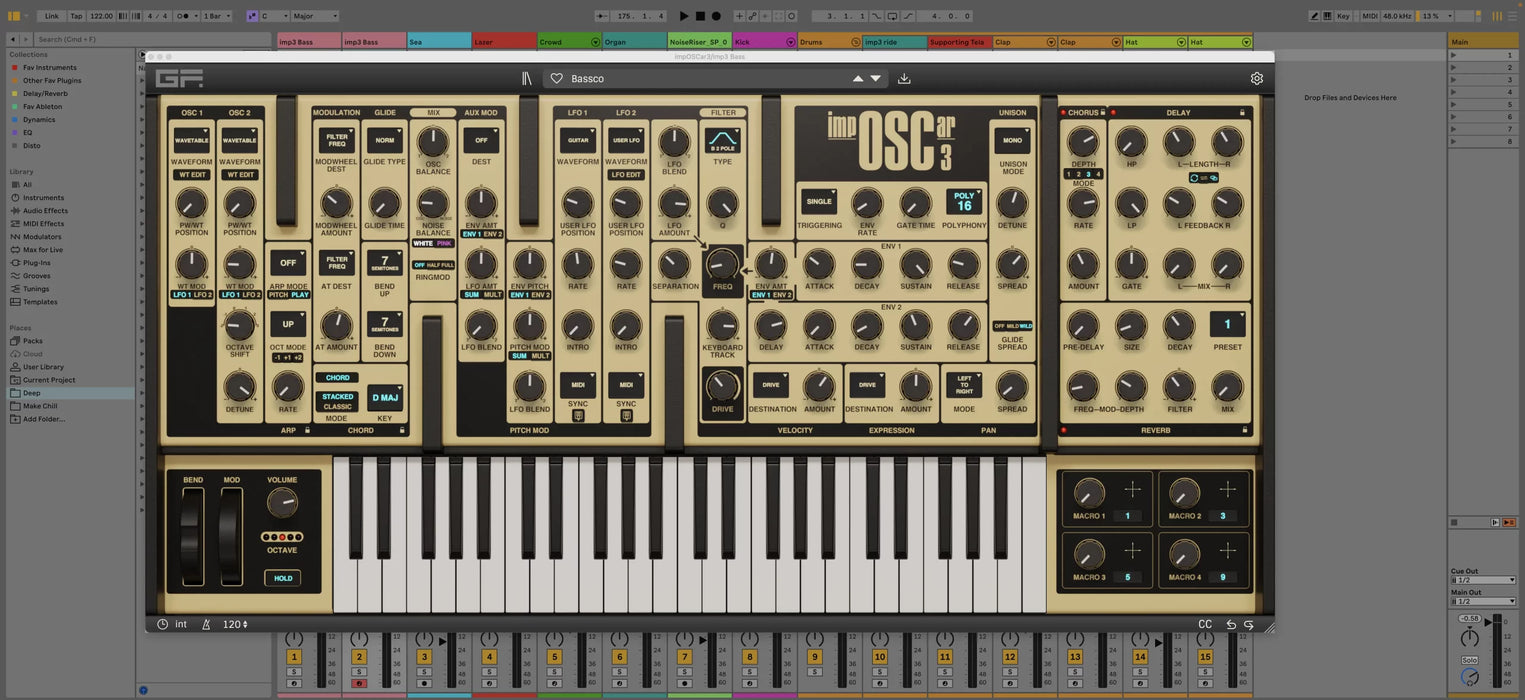
Task: Open the CC MIDI mapping icon
Action: (x=1205, y=624)
